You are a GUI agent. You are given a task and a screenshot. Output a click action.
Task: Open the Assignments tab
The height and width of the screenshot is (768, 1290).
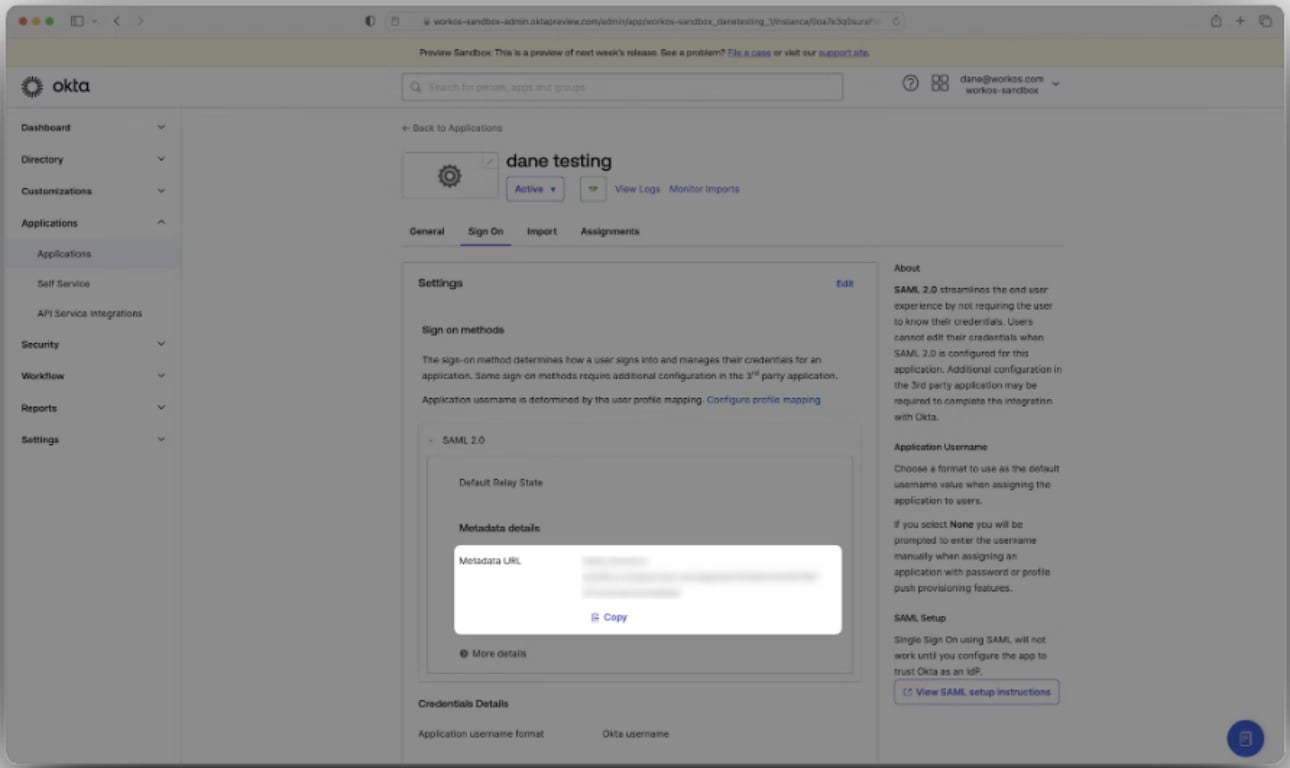point(610,232)
